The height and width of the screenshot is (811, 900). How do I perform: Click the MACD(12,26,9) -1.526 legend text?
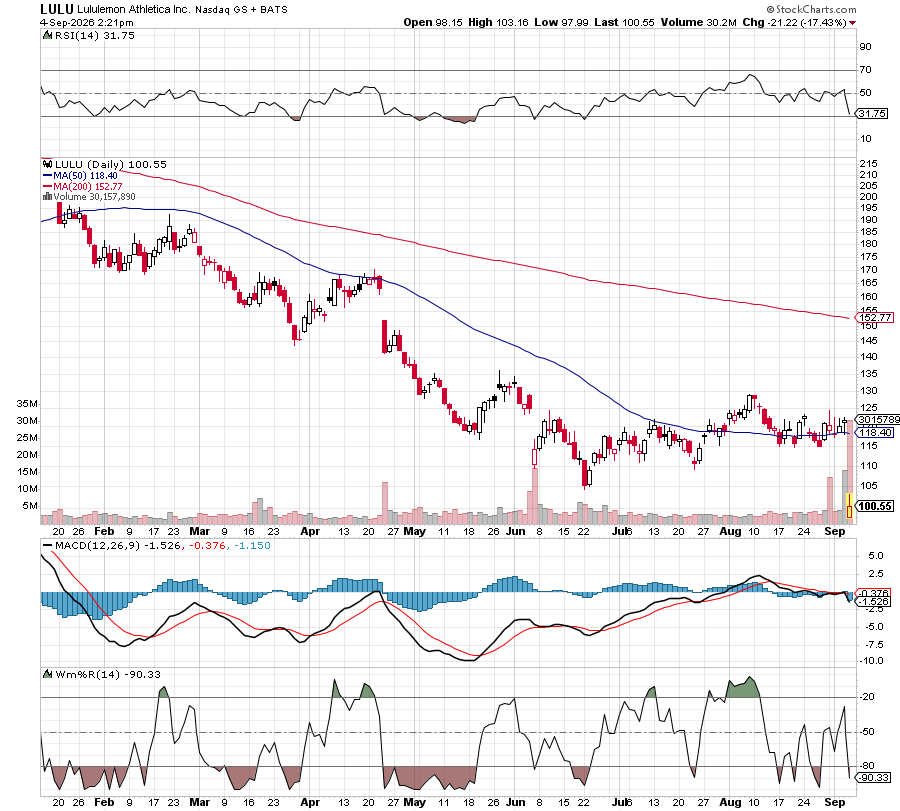(x=118, y=545)
